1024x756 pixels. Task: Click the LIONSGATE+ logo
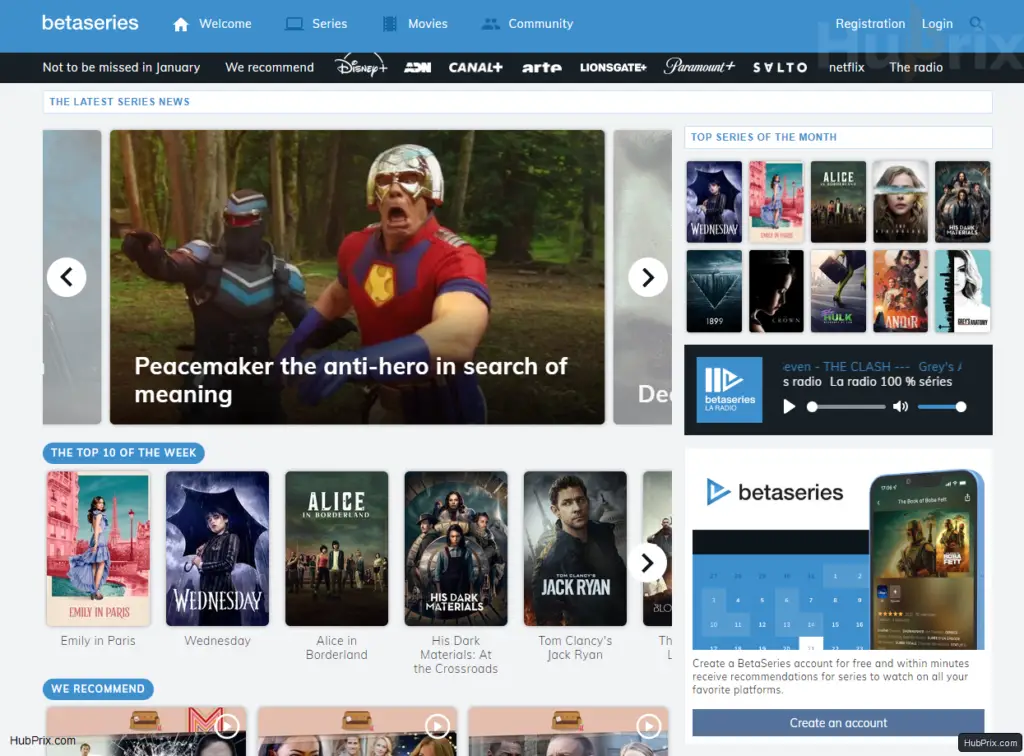613,67
